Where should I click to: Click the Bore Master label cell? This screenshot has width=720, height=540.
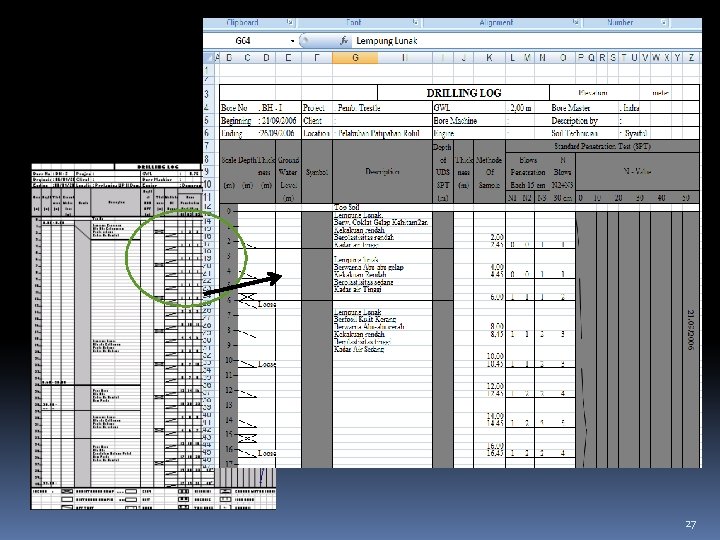tap(570, 108)
